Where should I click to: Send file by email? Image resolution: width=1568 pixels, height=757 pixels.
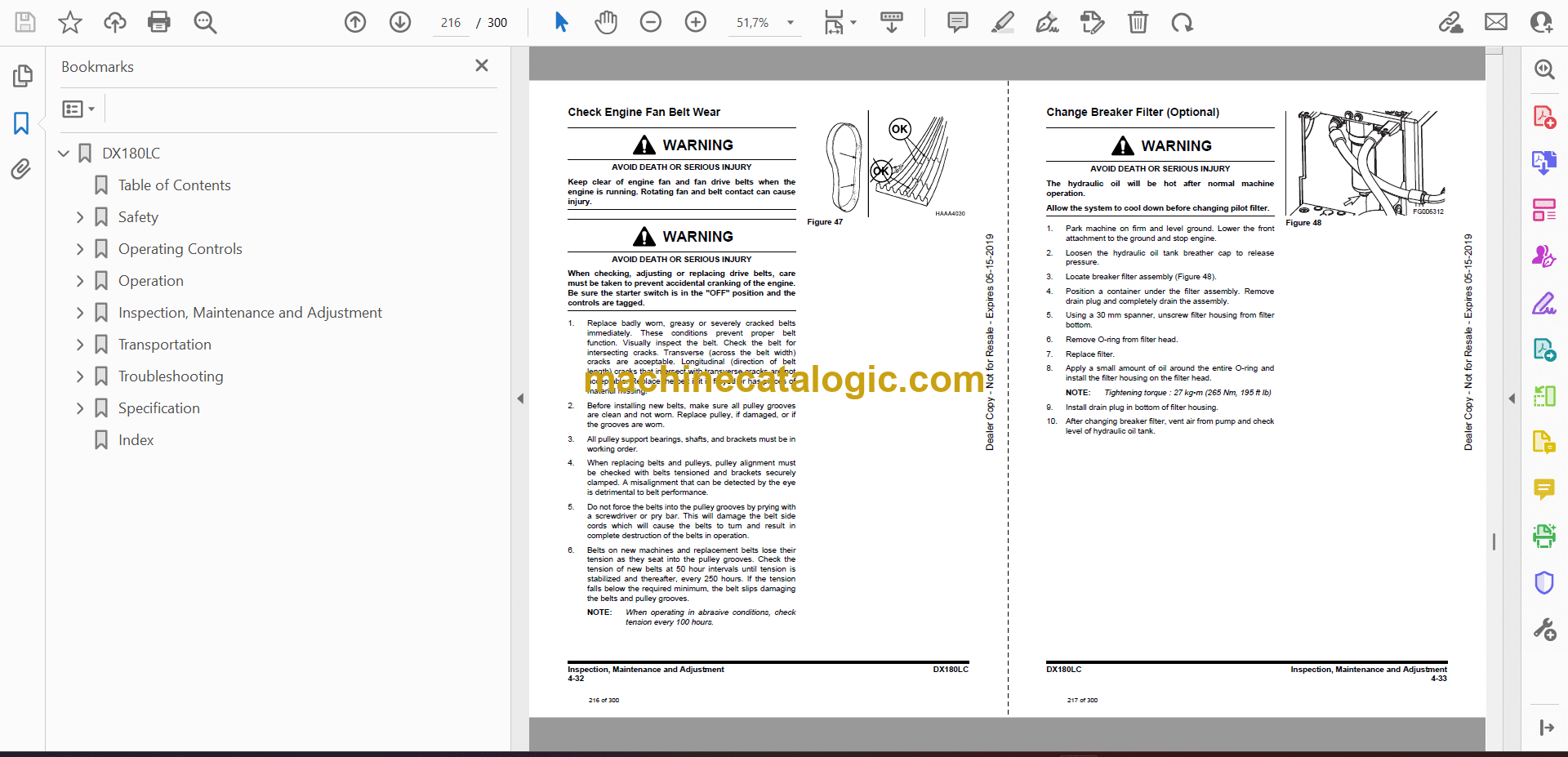[x=1496, y=22]
